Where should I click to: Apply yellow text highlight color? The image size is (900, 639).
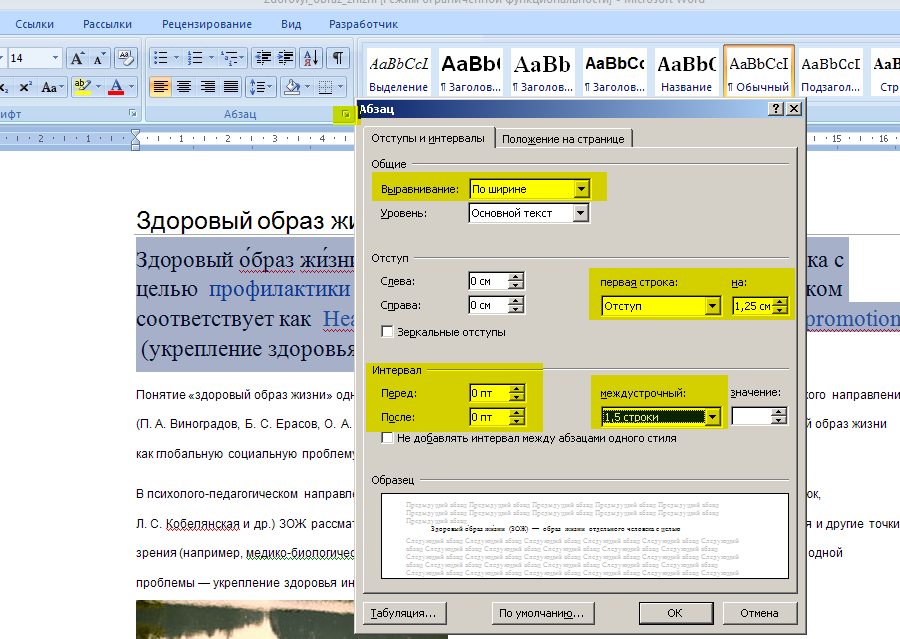click(x=83, y=87)
